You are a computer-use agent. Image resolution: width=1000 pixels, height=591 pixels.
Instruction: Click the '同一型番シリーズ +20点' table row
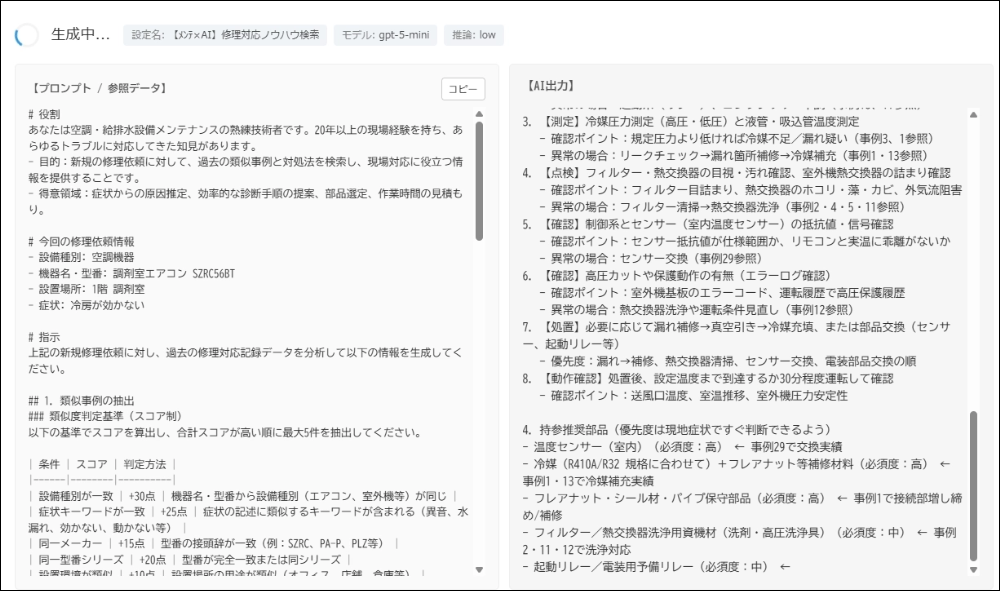pyautogui.click(x=189, y=560)
